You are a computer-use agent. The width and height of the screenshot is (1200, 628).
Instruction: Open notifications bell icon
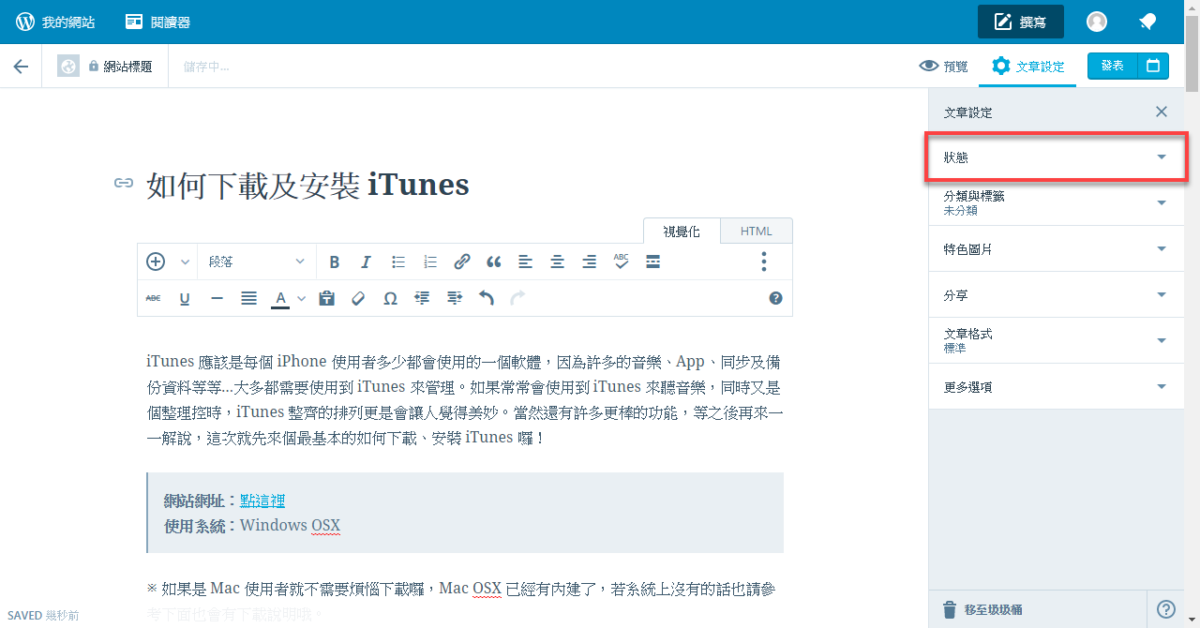(1148, 22)
